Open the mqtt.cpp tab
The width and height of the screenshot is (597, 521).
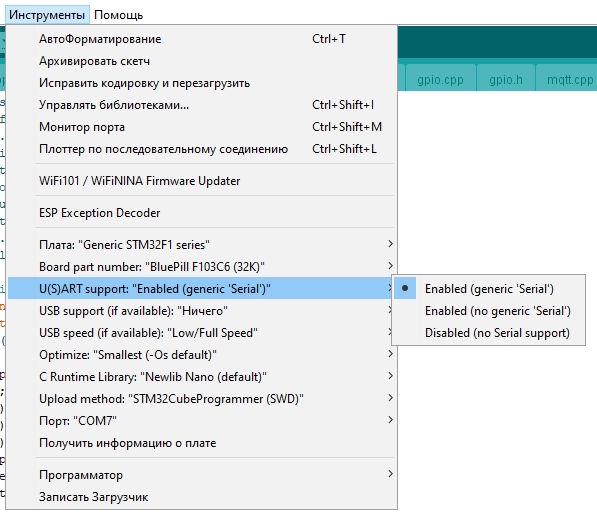point(568,80)
